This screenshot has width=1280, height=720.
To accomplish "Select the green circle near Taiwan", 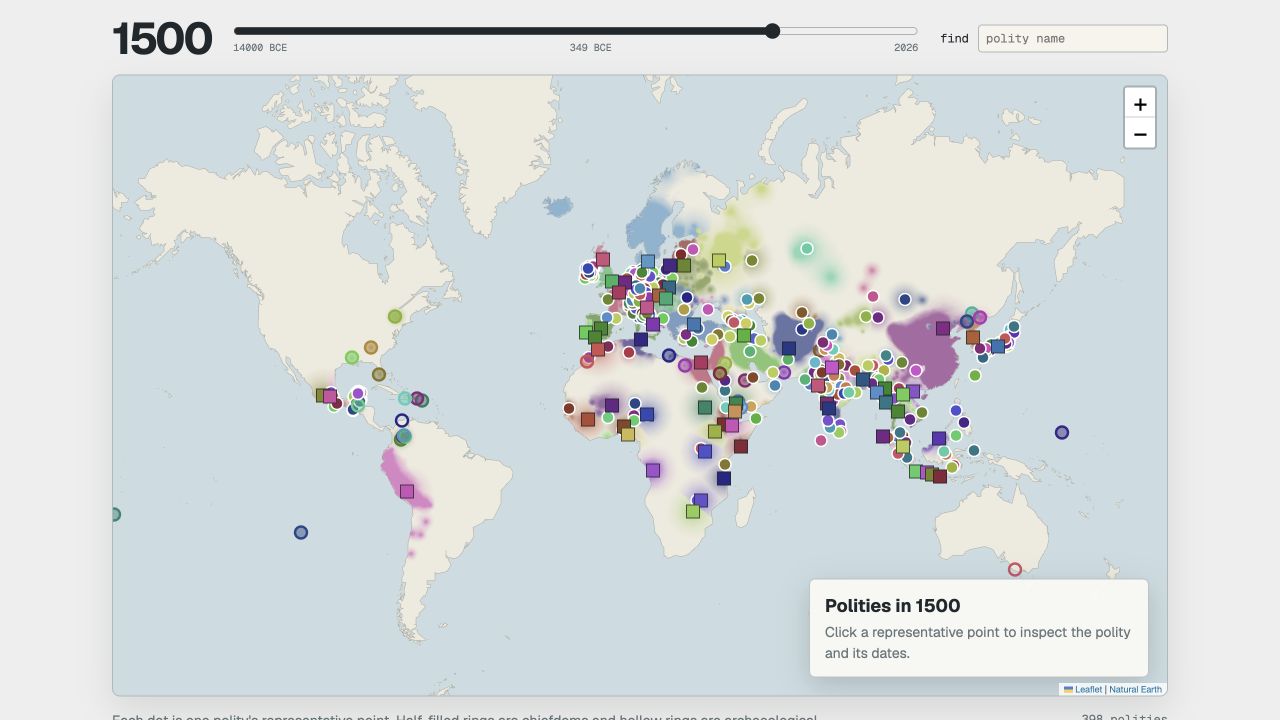I will click(x=975, y=376).
